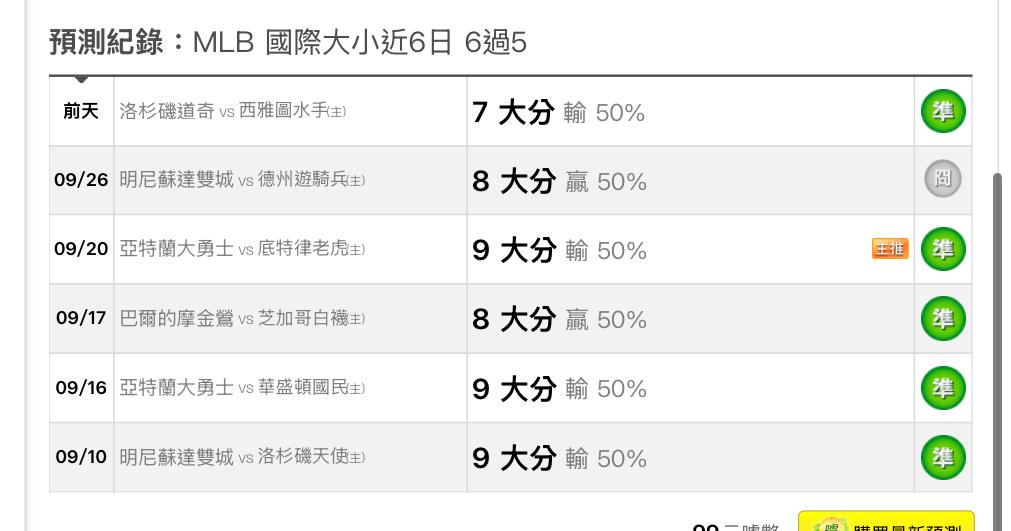Open 亞特蘭大勇士 vs 華盛頓國民 matchup
The image size is (1011, 531).
pyautogui.click(x=241, y=388)
